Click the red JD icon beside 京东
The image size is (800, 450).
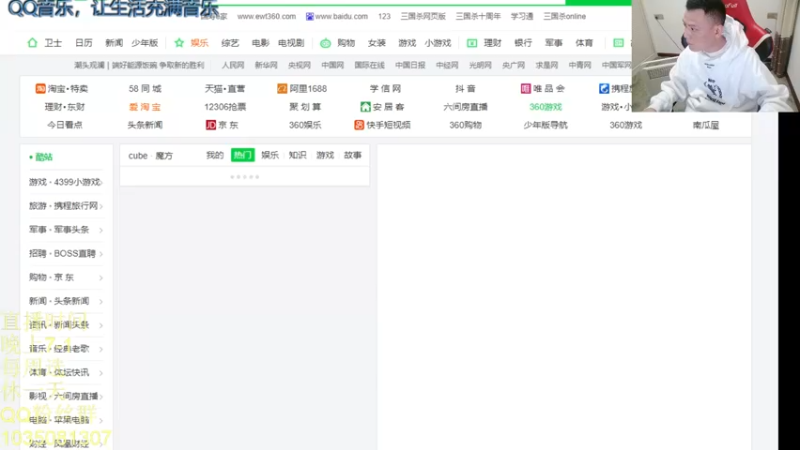coord(211,125)
